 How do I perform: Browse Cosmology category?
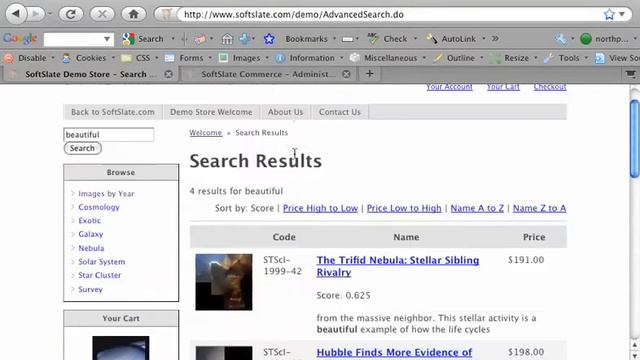pyautogui.click(x=99, y=207)
